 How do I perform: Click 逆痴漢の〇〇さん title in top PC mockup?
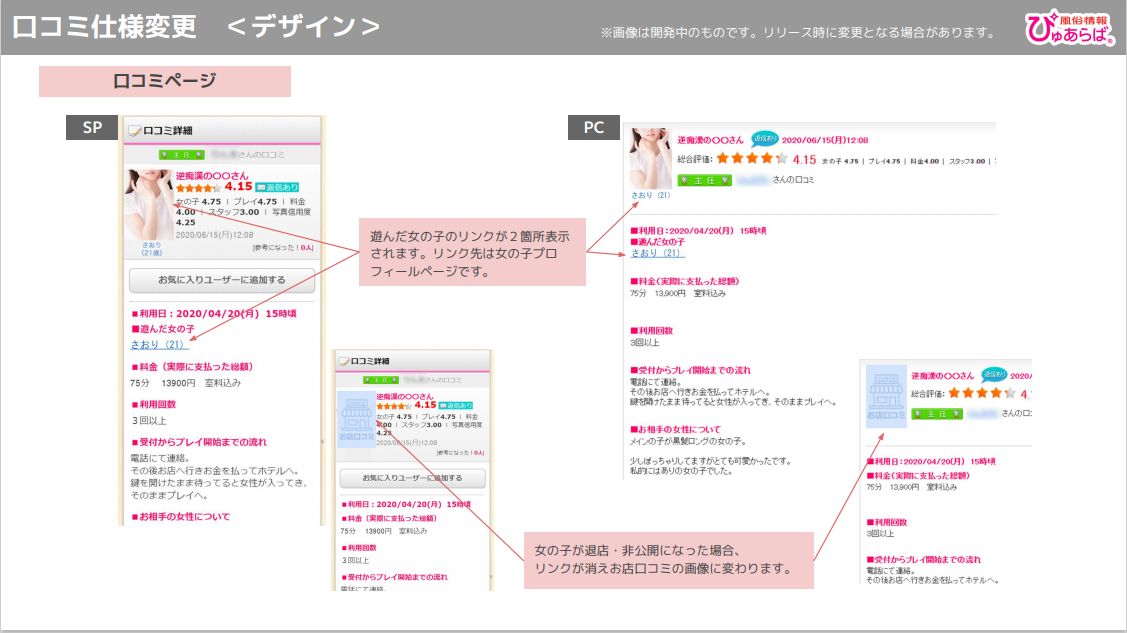710,140
